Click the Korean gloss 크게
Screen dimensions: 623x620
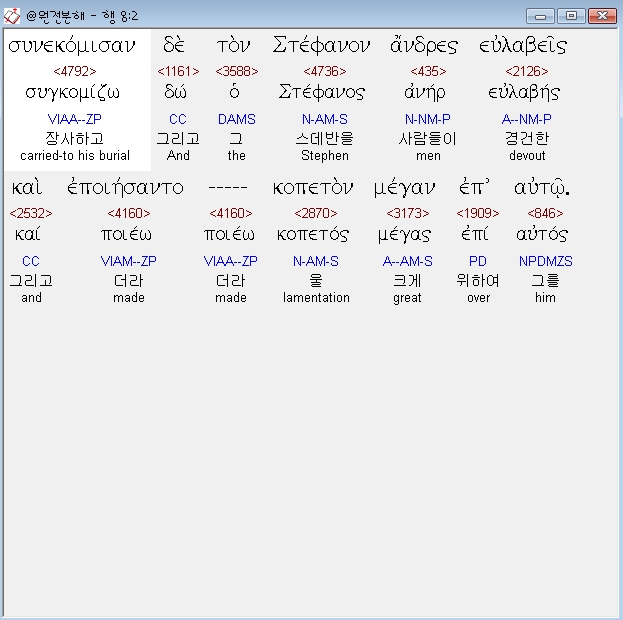point(408,281)
